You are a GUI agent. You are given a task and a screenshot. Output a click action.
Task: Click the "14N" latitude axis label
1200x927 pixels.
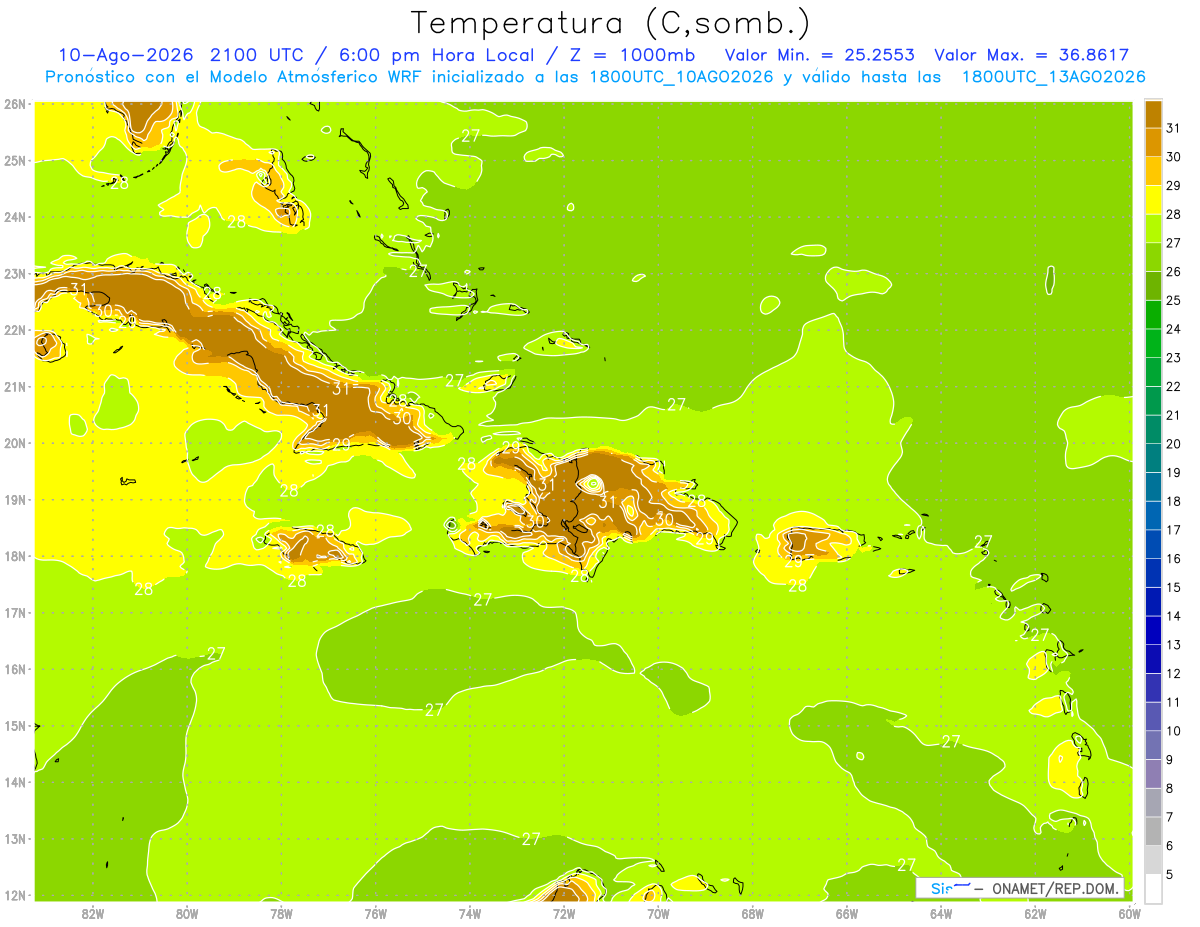point(15,782)
